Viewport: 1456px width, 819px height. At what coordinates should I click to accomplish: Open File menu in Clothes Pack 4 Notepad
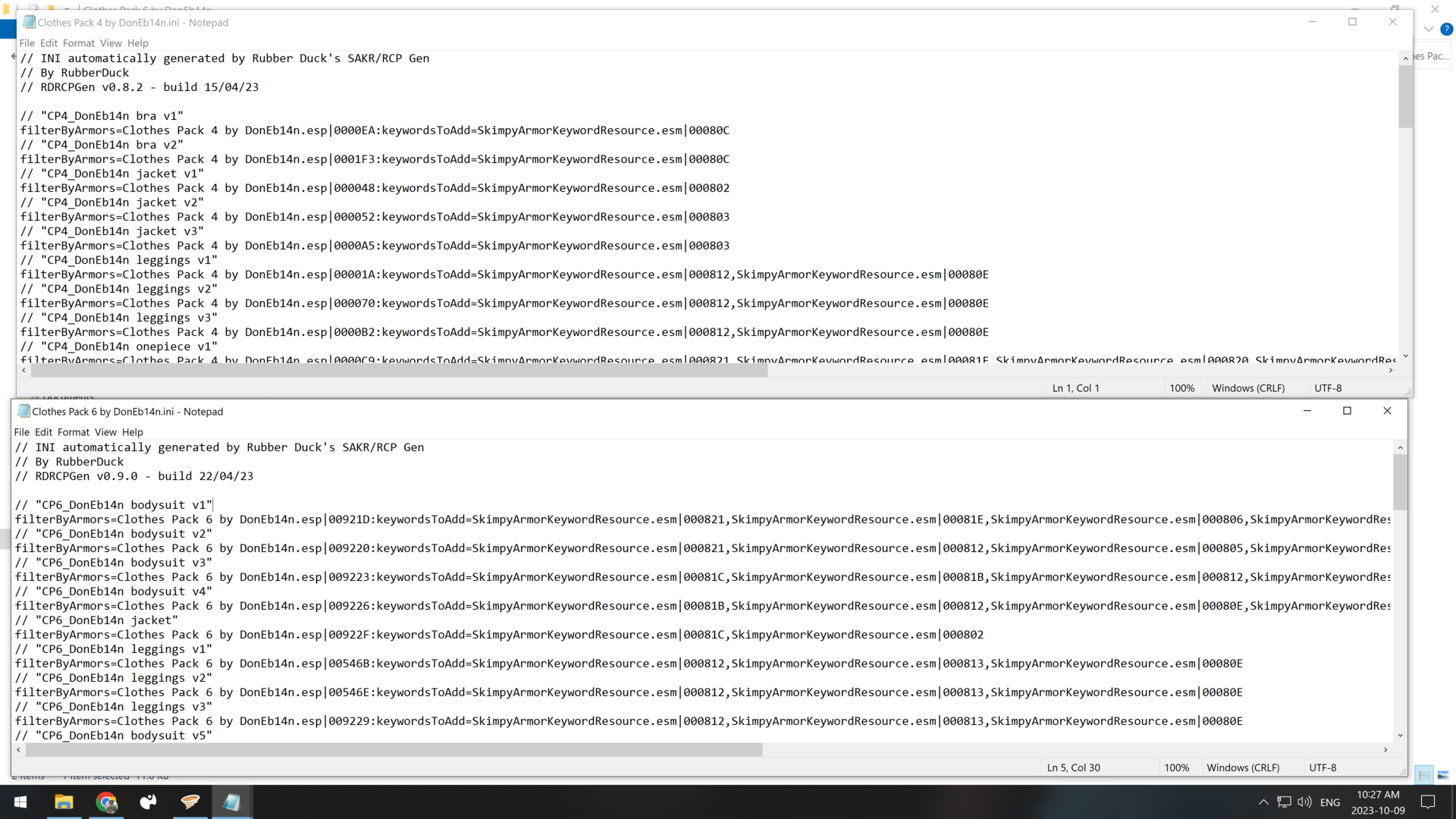[27, 43]
